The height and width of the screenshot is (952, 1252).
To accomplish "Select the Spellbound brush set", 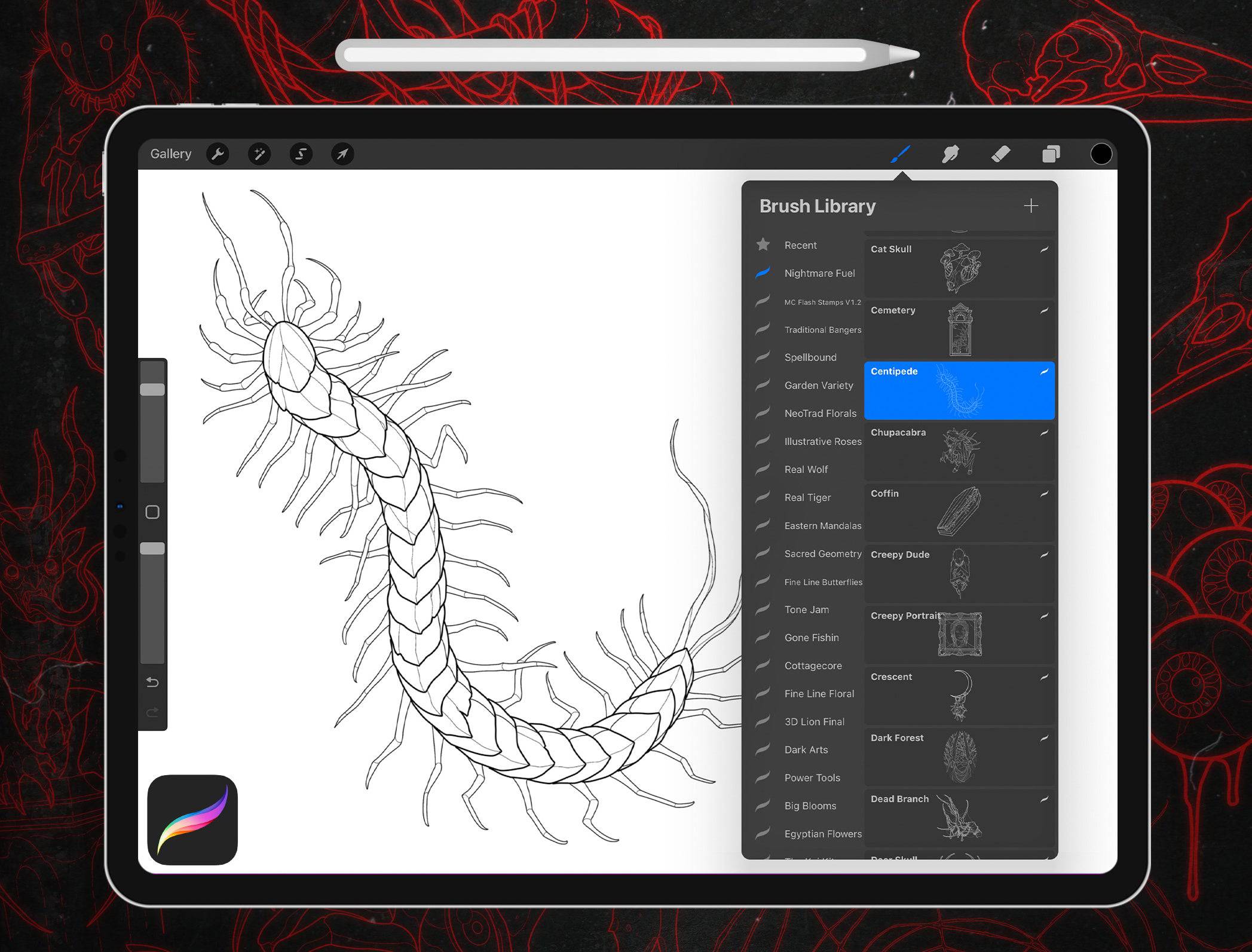I will (x=810, y=357).
